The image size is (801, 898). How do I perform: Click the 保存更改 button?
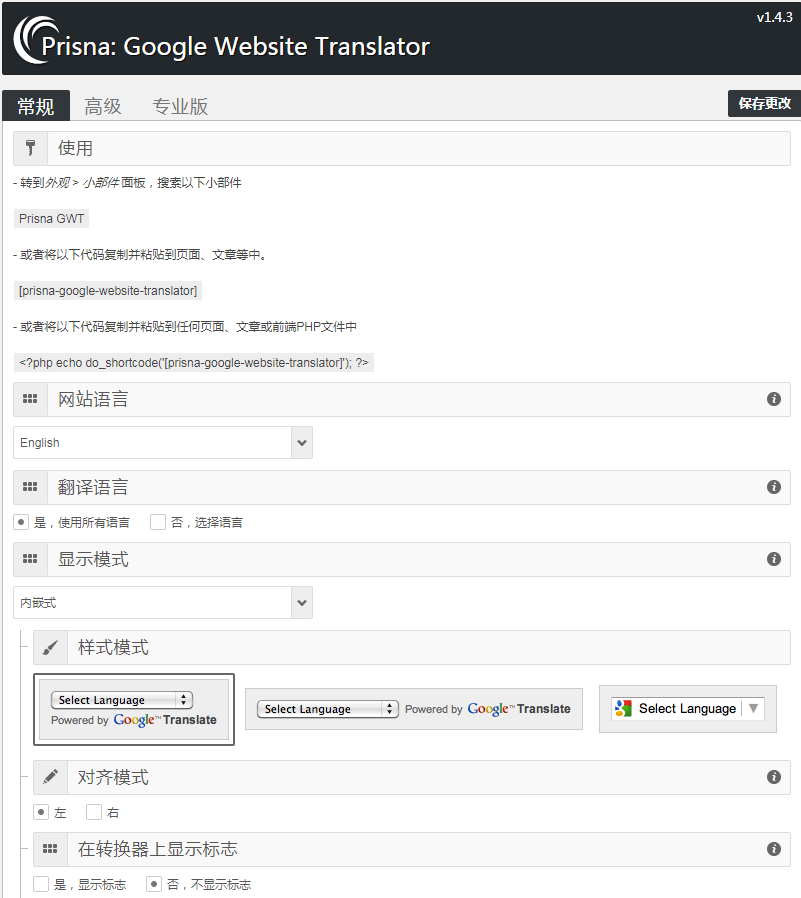[x=764, y=104]
